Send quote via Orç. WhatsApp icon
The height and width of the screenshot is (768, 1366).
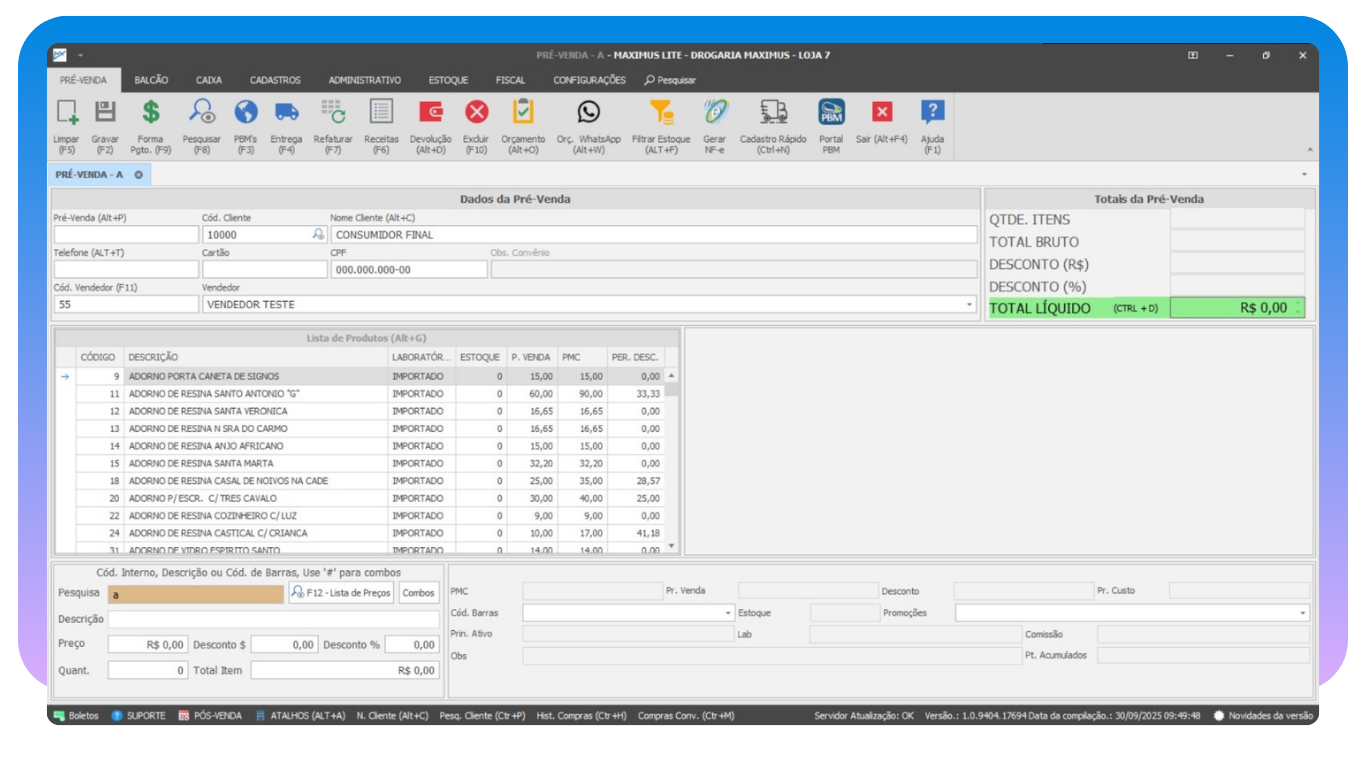pos(588,113)
